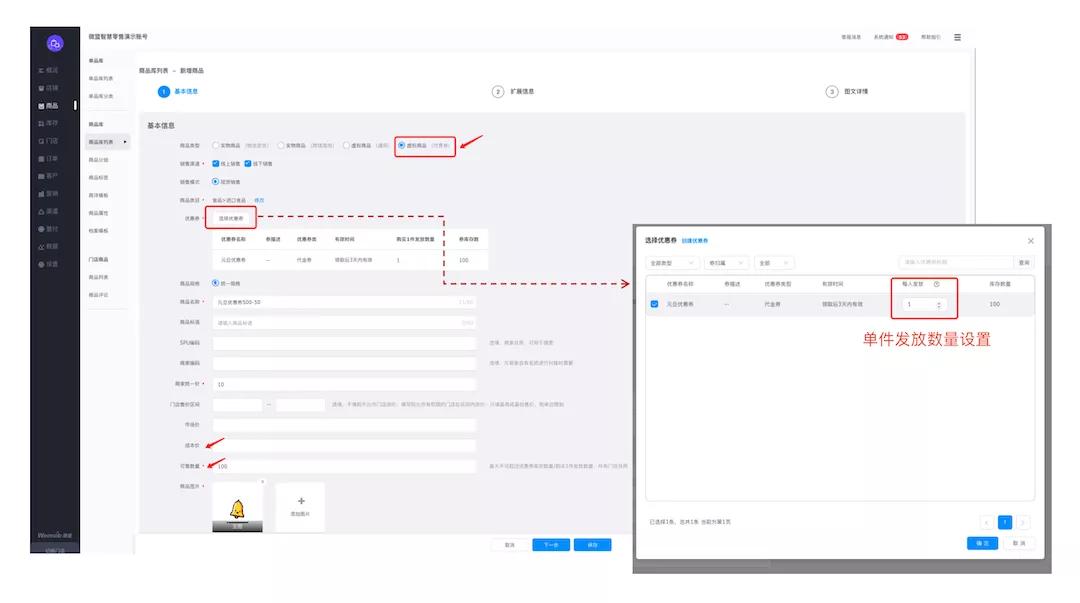1080x603 pixels.
Task: Go to step 2 扩展信息 tab
Action: [x=513, y=92]
